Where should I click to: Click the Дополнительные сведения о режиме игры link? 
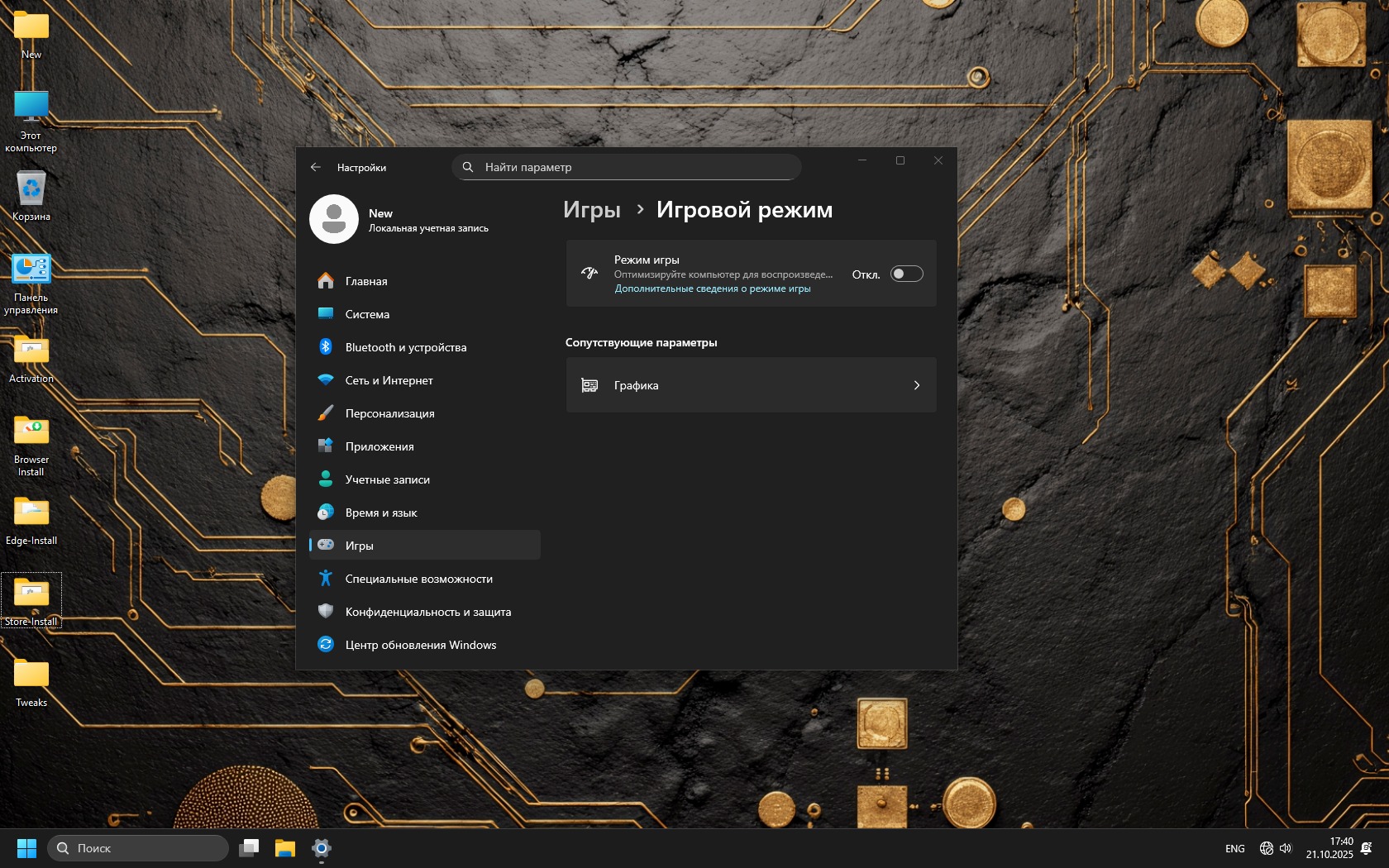click(x=712, y=289)
